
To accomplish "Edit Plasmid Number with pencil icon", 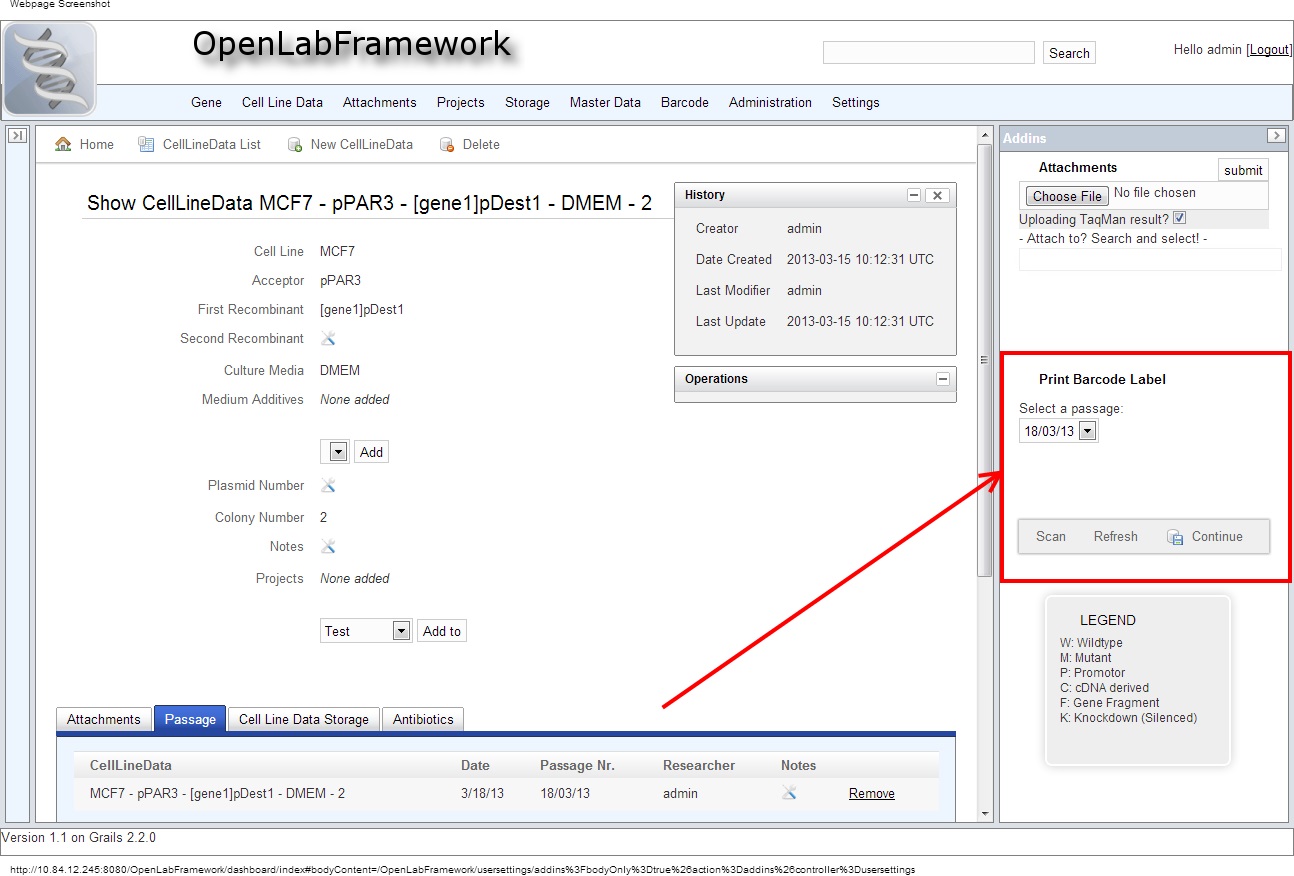I will click(x=328, y=486).
